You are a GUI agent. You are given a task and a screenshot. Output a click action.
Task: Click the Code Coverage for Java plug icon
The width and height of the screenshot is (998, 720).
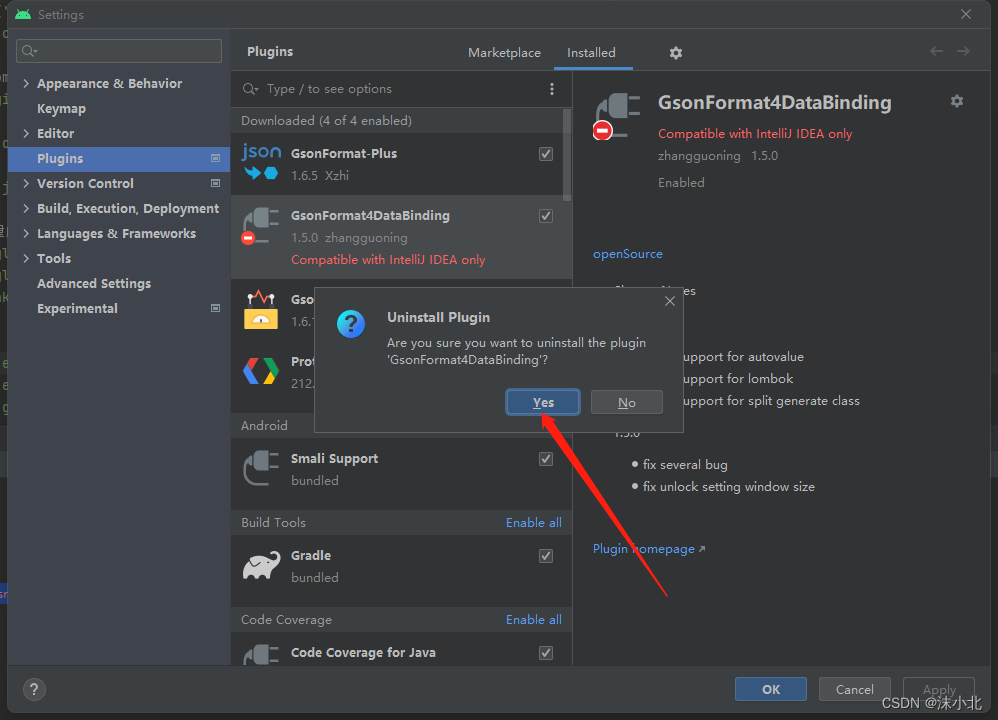pyautogui.click(x=261, y=654)
